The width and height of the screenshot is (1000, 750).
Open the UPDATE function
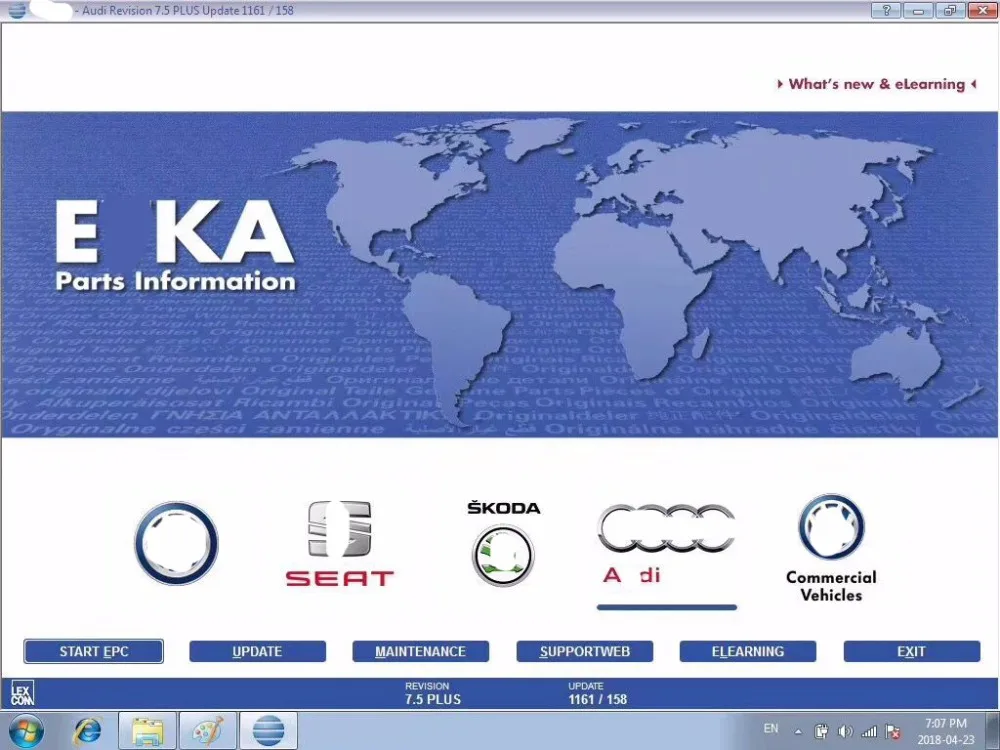[x=258, y=651]
